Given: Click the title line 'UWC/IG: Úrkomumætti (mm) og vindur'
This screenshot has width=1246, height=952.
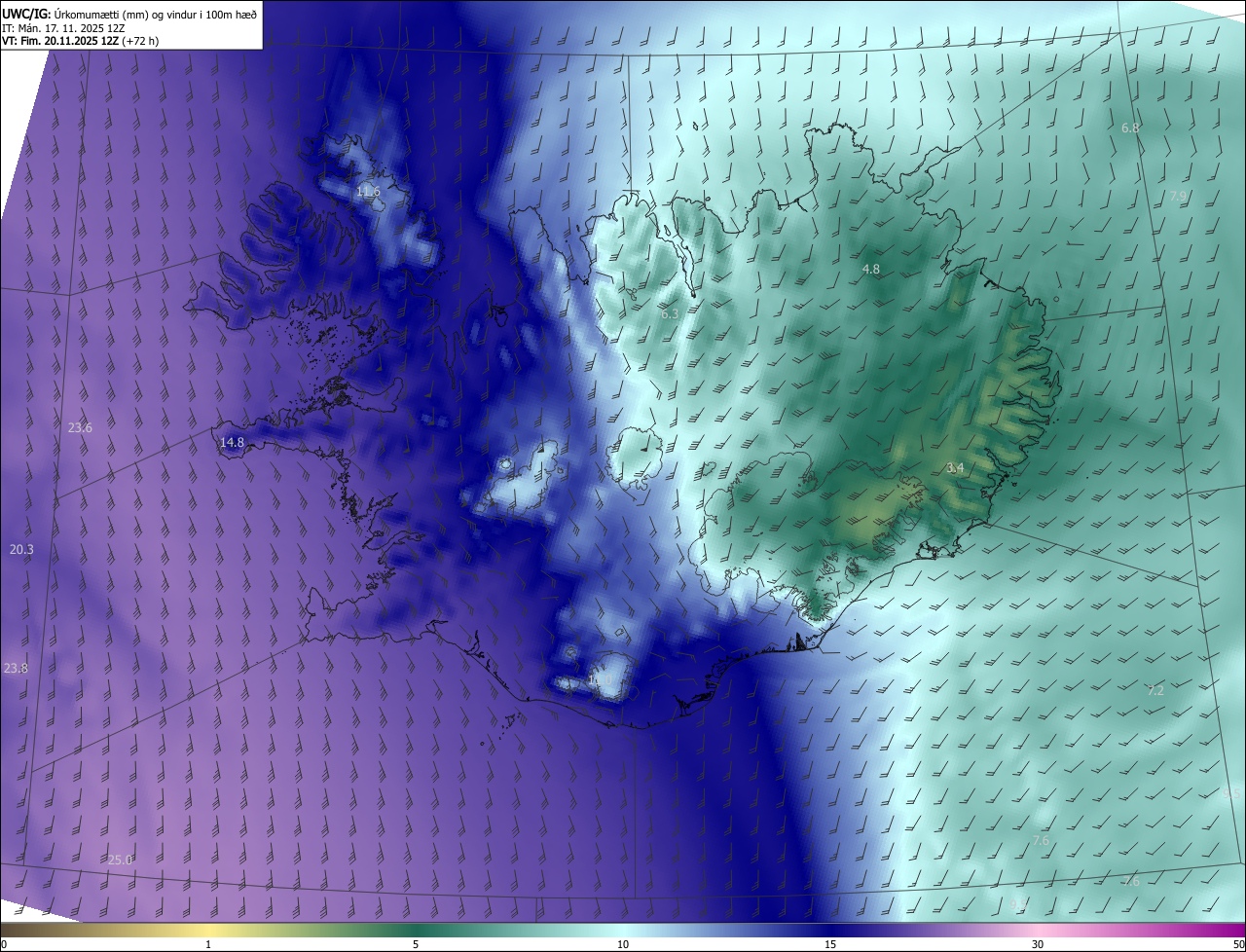Looking at the screenshot, I should 129,13.
